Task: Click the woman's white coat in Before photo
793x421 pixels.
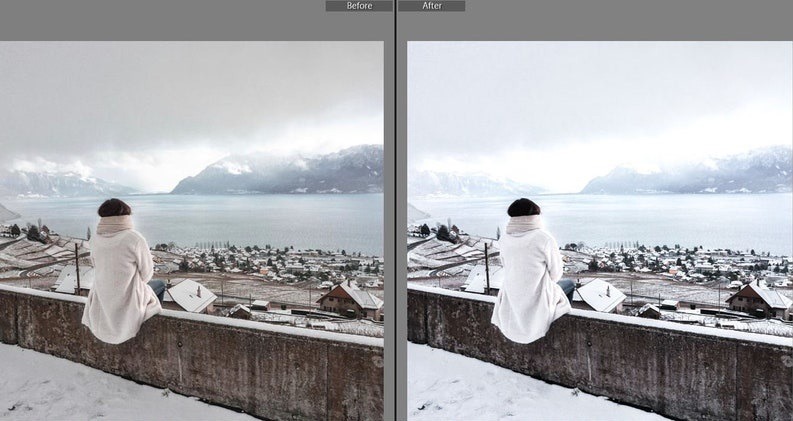Action: coord(119,285)
